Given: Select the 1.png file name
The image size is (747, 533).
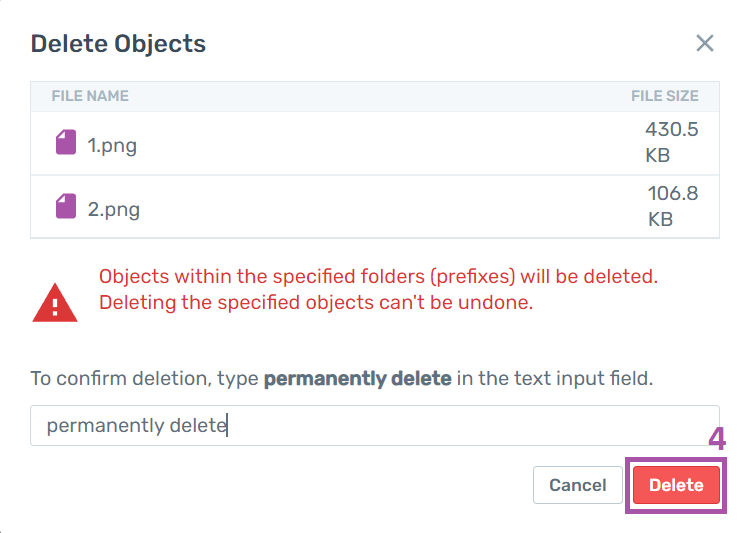Looking at the screenshot, I should (112, 145).
